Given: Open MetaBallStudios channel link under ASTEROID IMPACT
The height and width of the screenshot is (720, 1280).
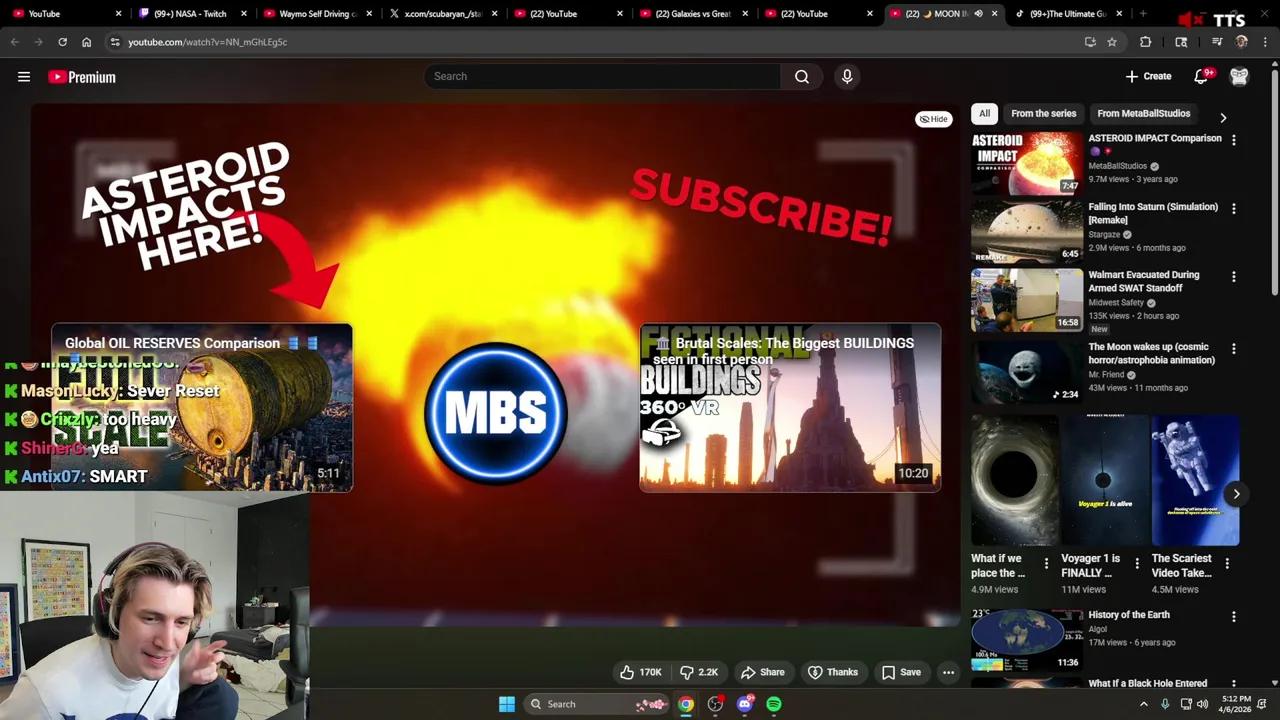Looking at the screenshot, I should [1117, 166].
